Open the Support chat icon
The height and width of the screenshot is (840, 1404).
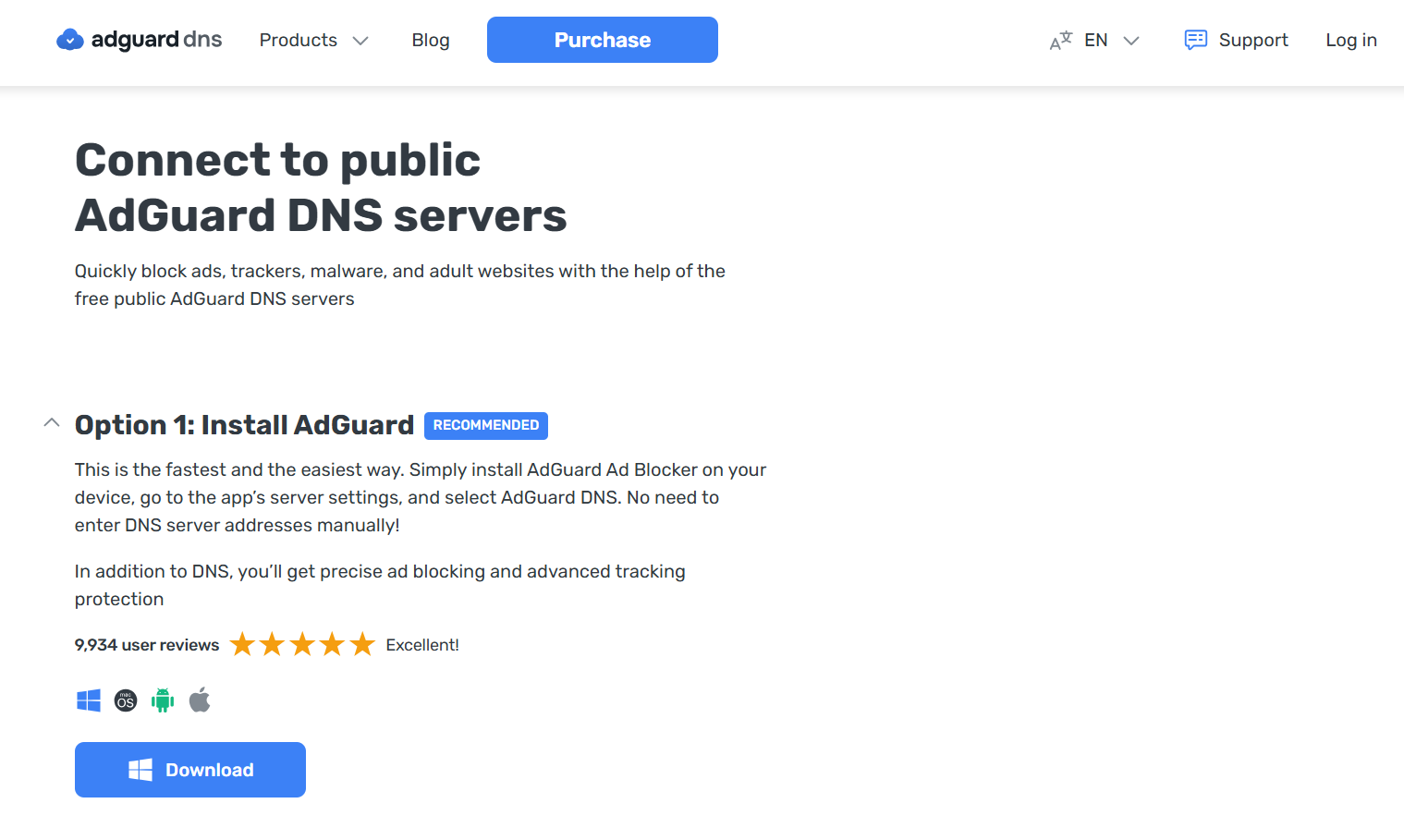(1194, 40)
